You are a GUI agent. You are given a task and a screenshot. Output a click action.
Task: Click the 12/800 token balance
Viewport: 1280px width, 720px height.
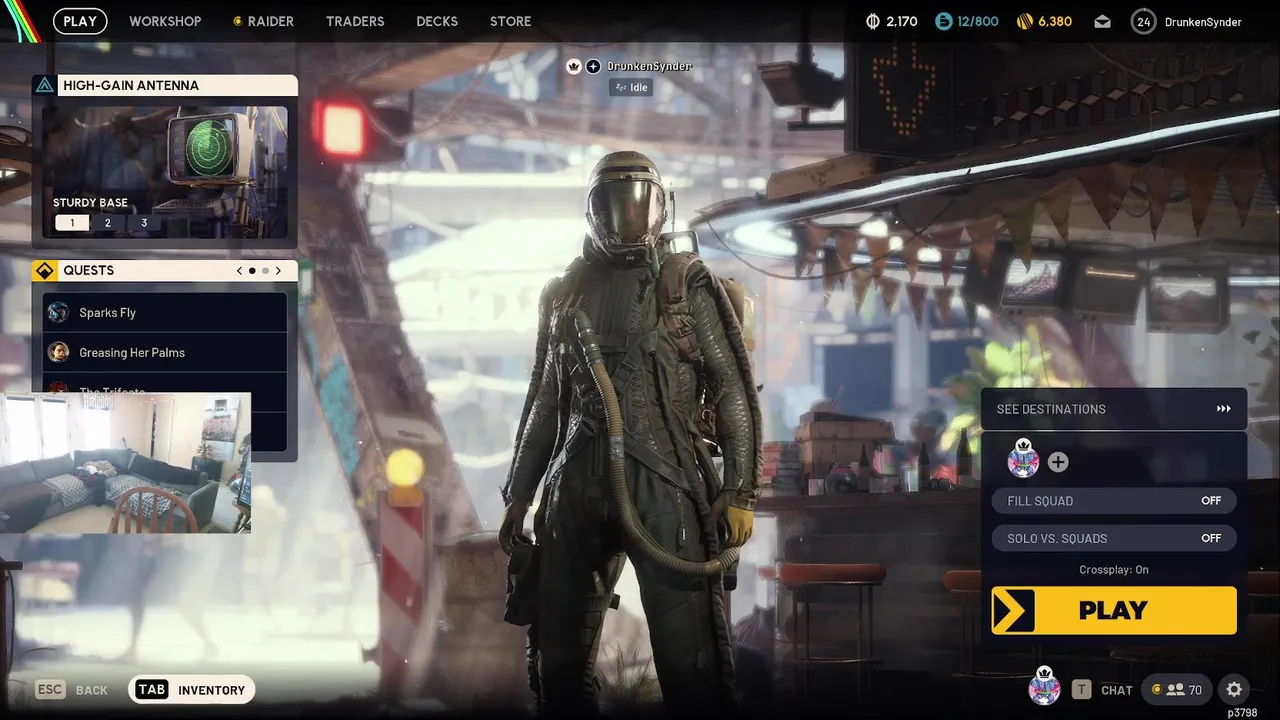(978, 21)
